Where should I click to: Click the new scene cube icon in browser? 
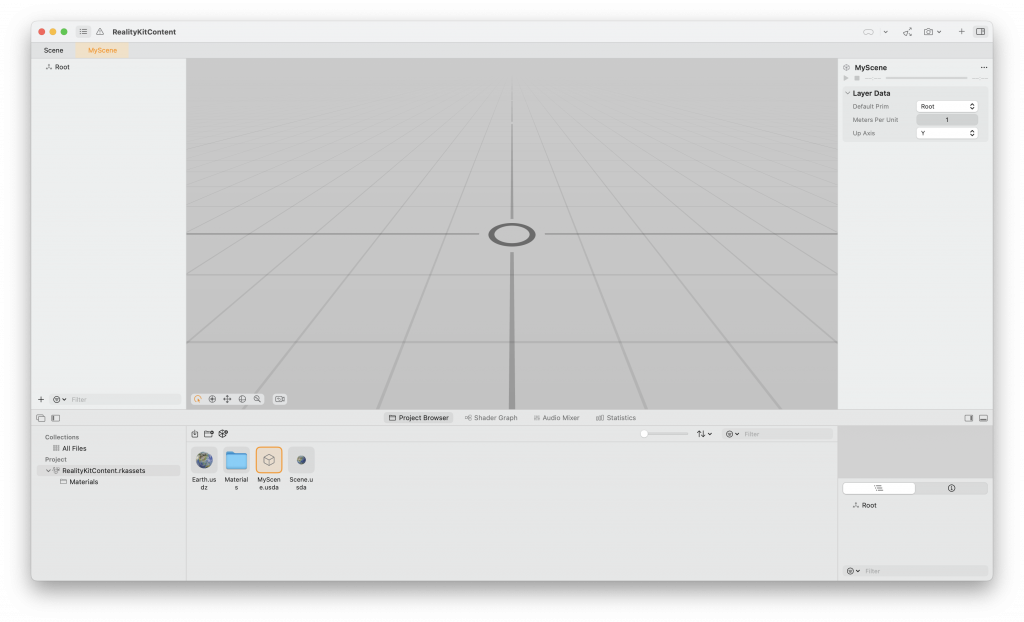(223, 434)
